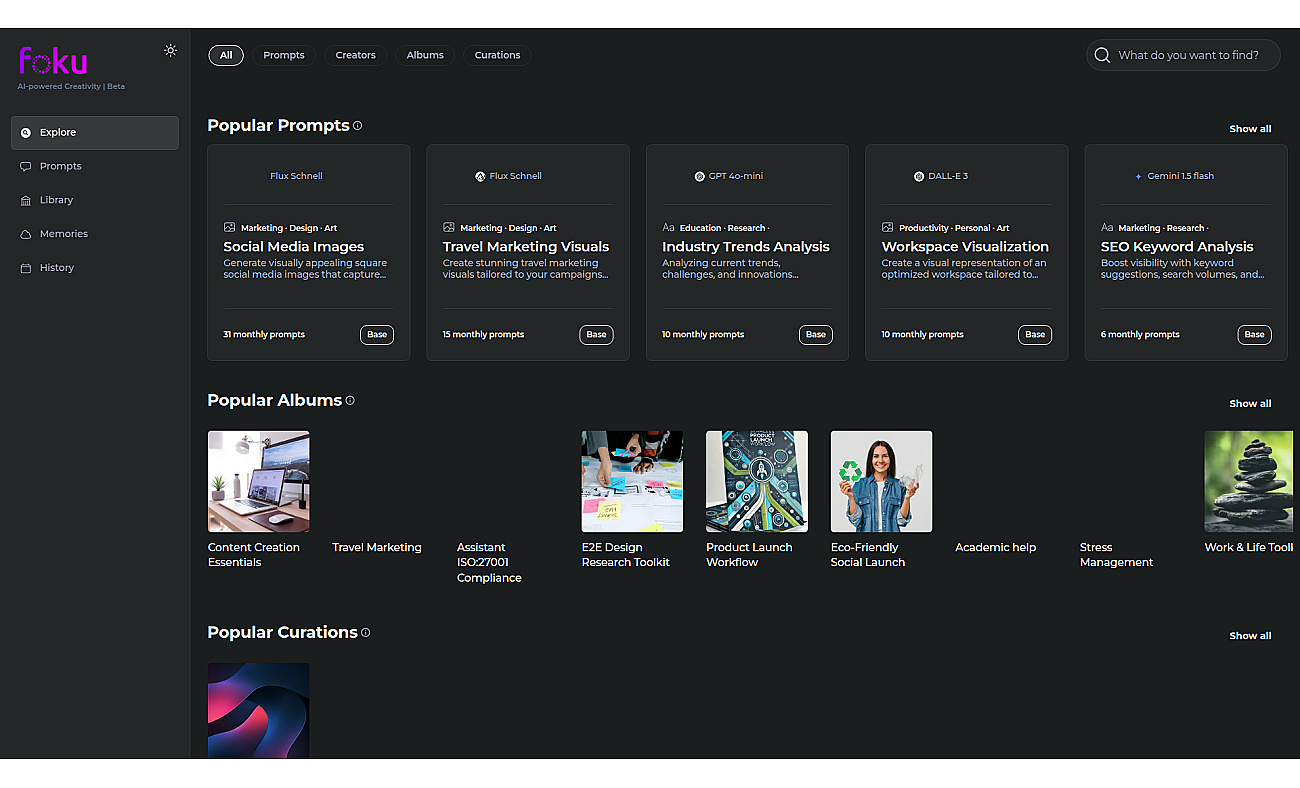Click the "6 monthly prompts" text
This screenshot has height=788, width=1300.
(x=1140, y=335)
